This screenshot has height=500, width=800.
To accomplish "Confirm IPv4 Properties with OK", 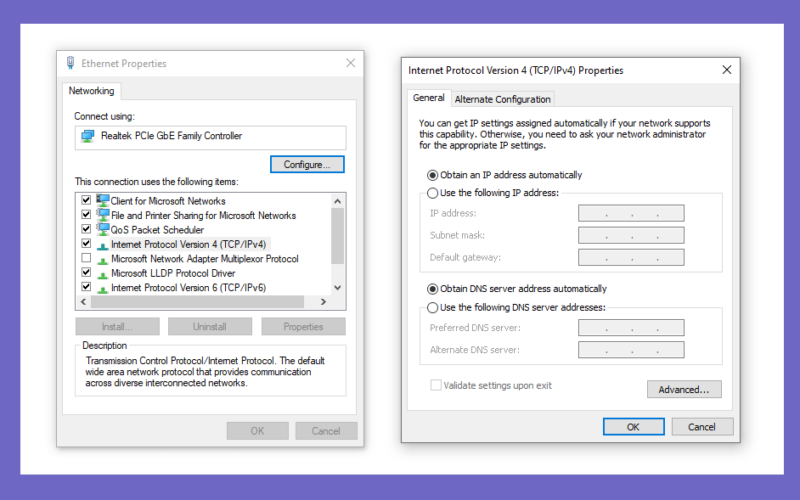I will [634, 427].
